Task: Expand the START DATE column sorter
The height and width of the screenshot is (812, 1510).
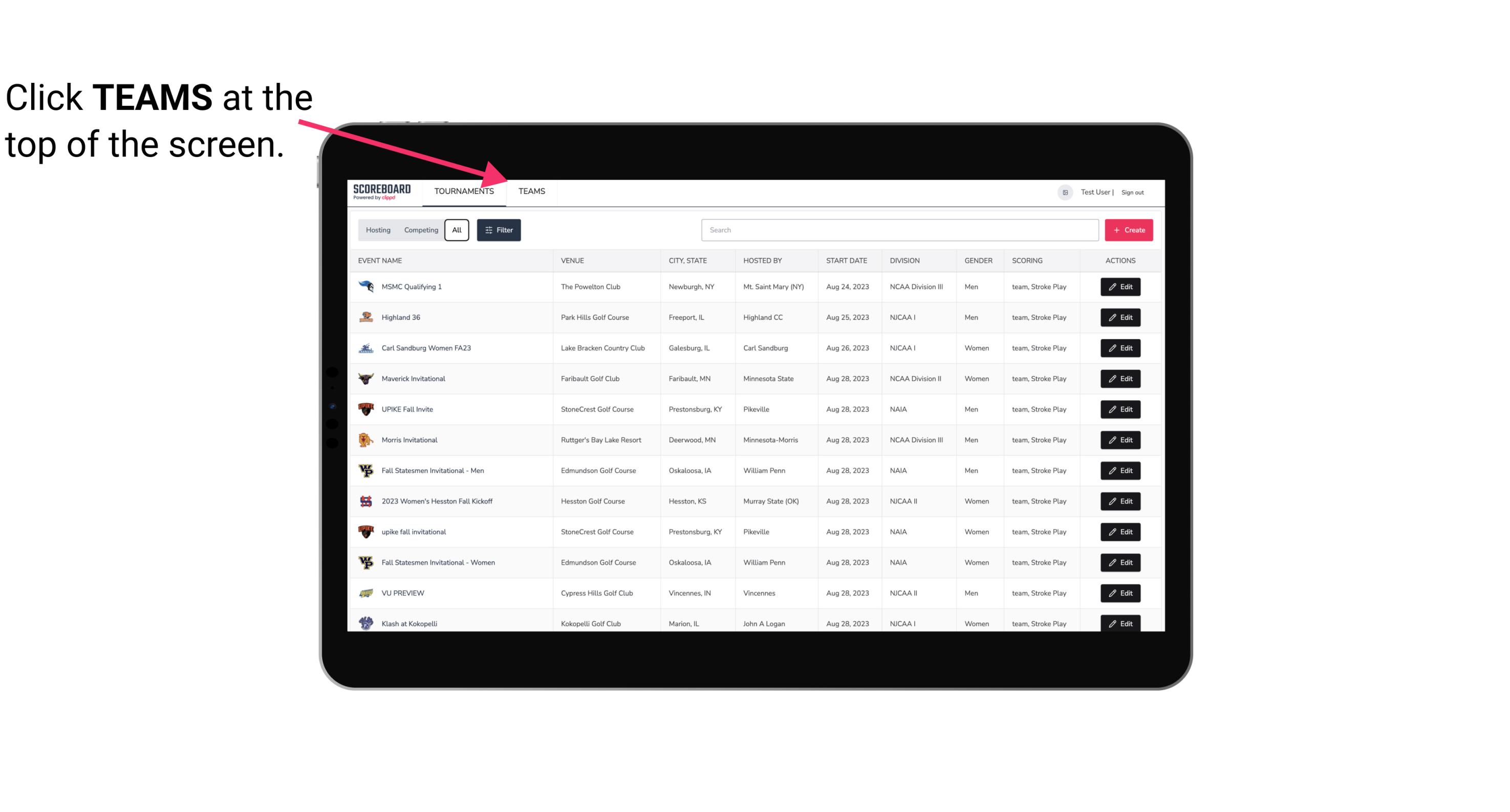Action: pyautogui.click(x=845, y=260)
